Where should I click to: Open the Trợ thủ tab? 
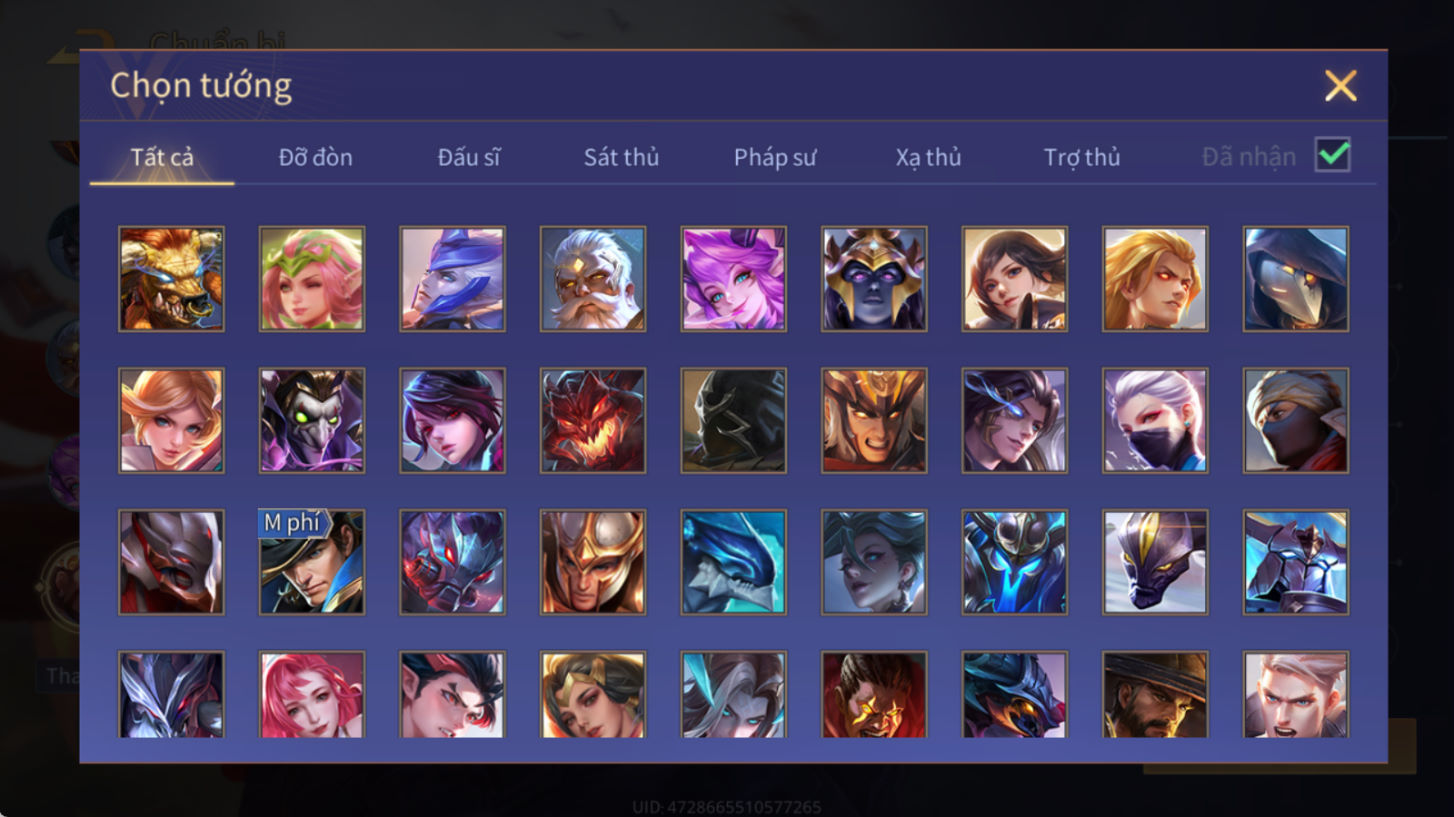(x=1082, y=157)
